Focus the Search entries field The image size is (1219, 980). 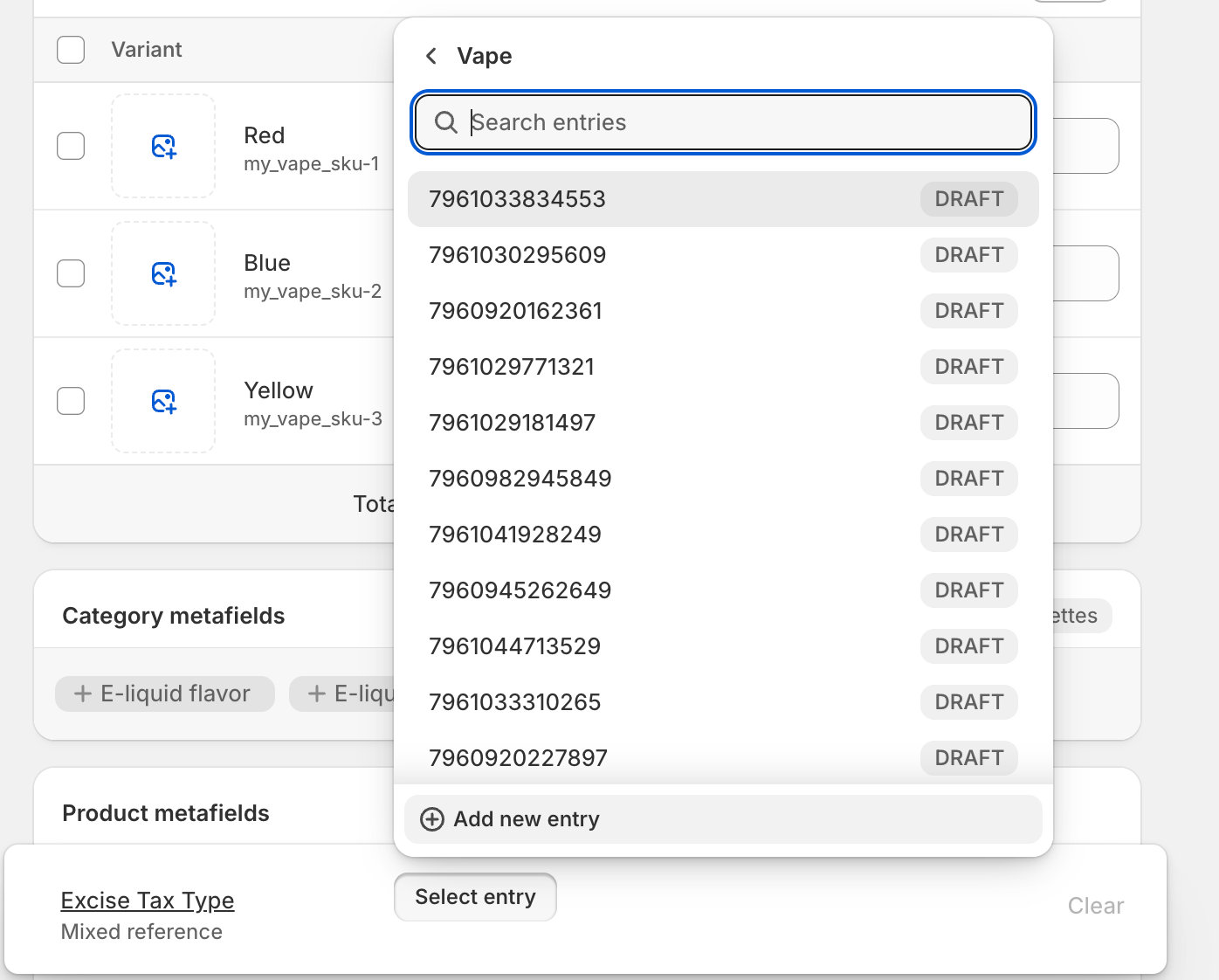(742, 122)
